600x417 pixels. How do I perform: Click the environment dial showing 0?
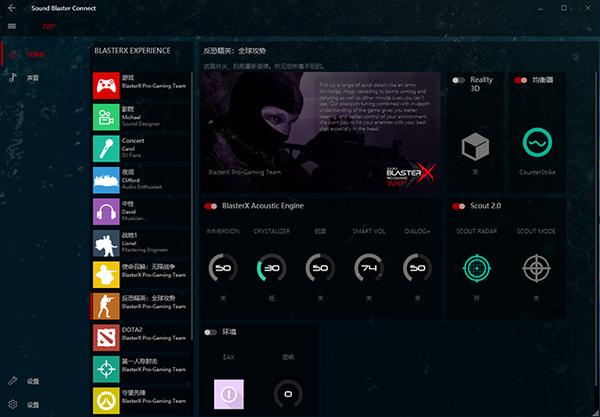[x=288, y=394]
